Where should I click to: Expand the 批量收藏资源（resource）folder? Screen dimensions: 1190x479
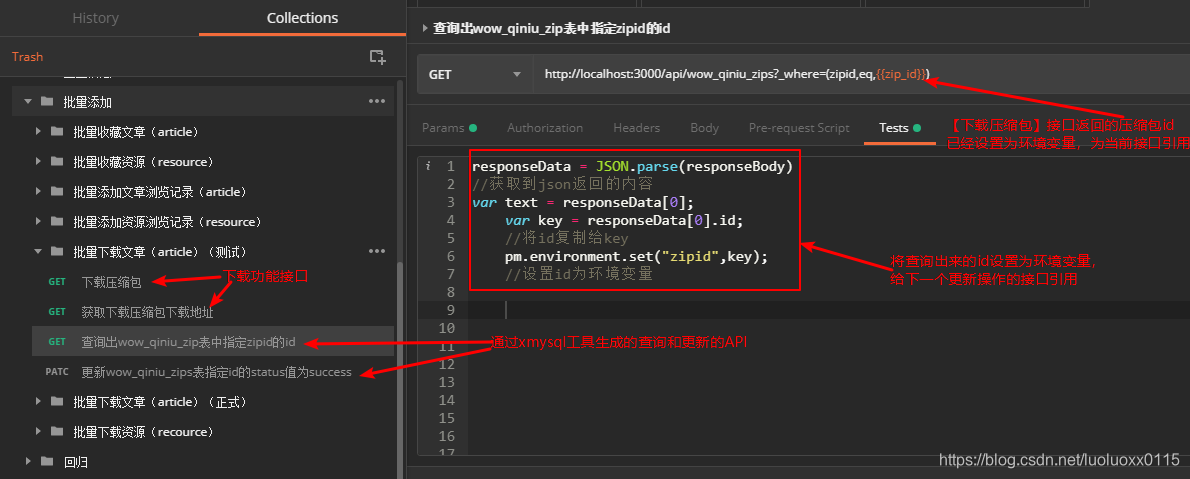tap(39, 162)
